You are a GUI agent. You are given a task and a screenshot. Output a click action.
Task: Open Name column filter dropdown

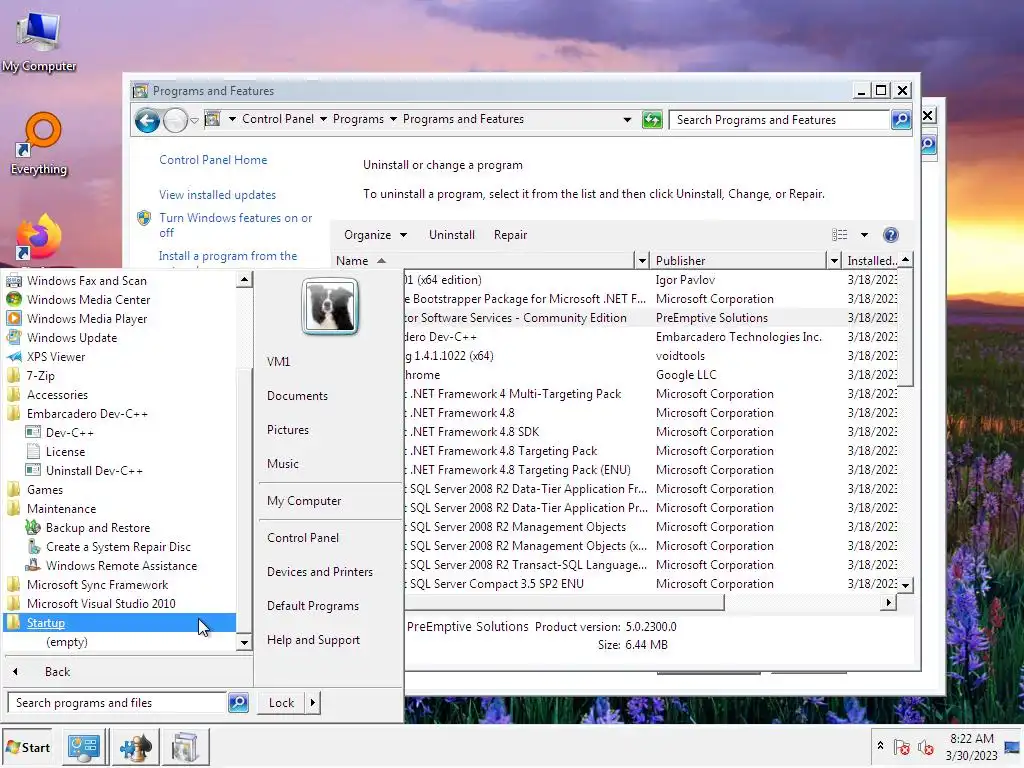pyautogui.click(x=642, y=261)
